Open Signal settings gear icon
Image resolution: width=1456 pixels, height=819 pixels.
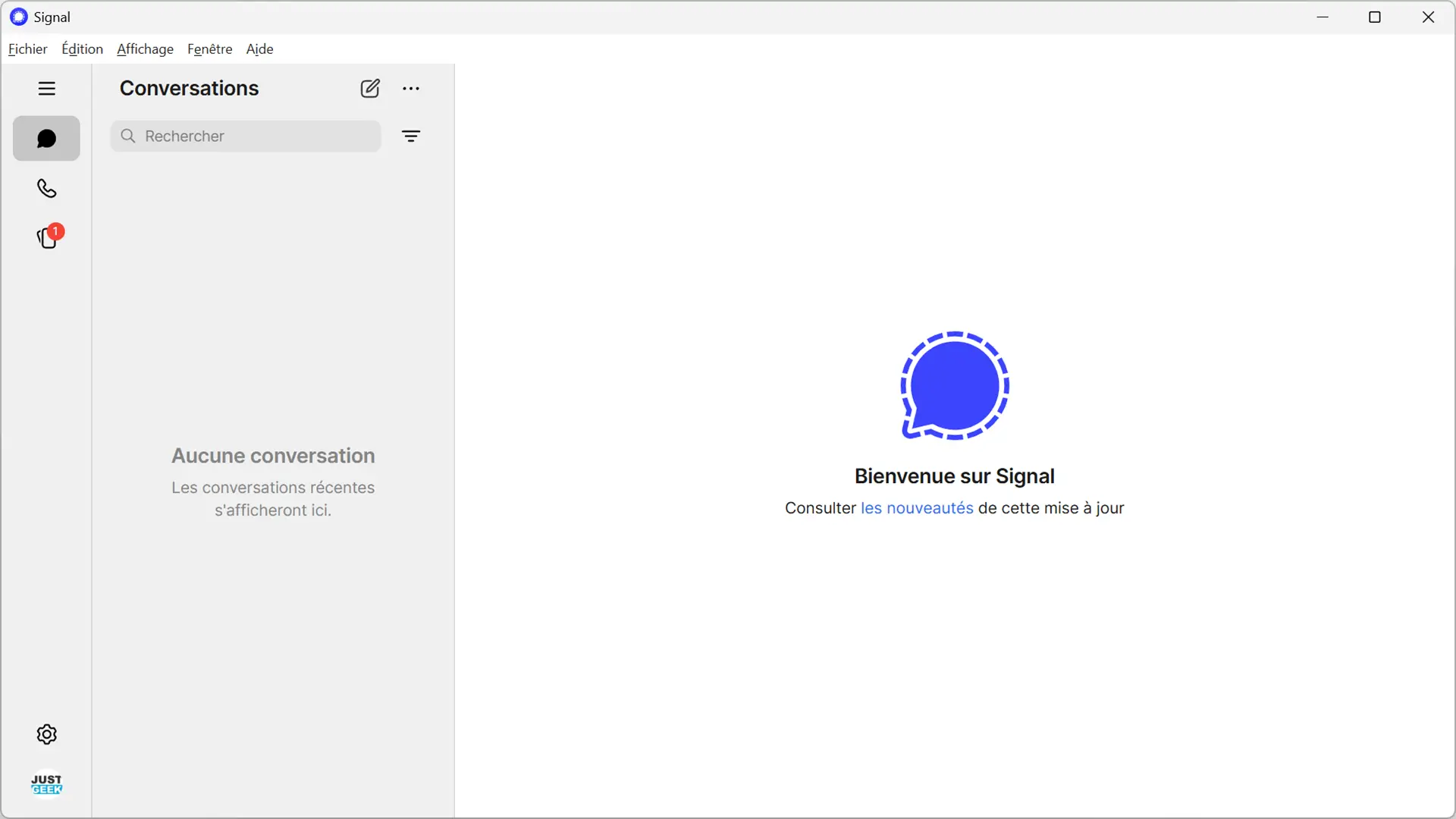point(46,734)
